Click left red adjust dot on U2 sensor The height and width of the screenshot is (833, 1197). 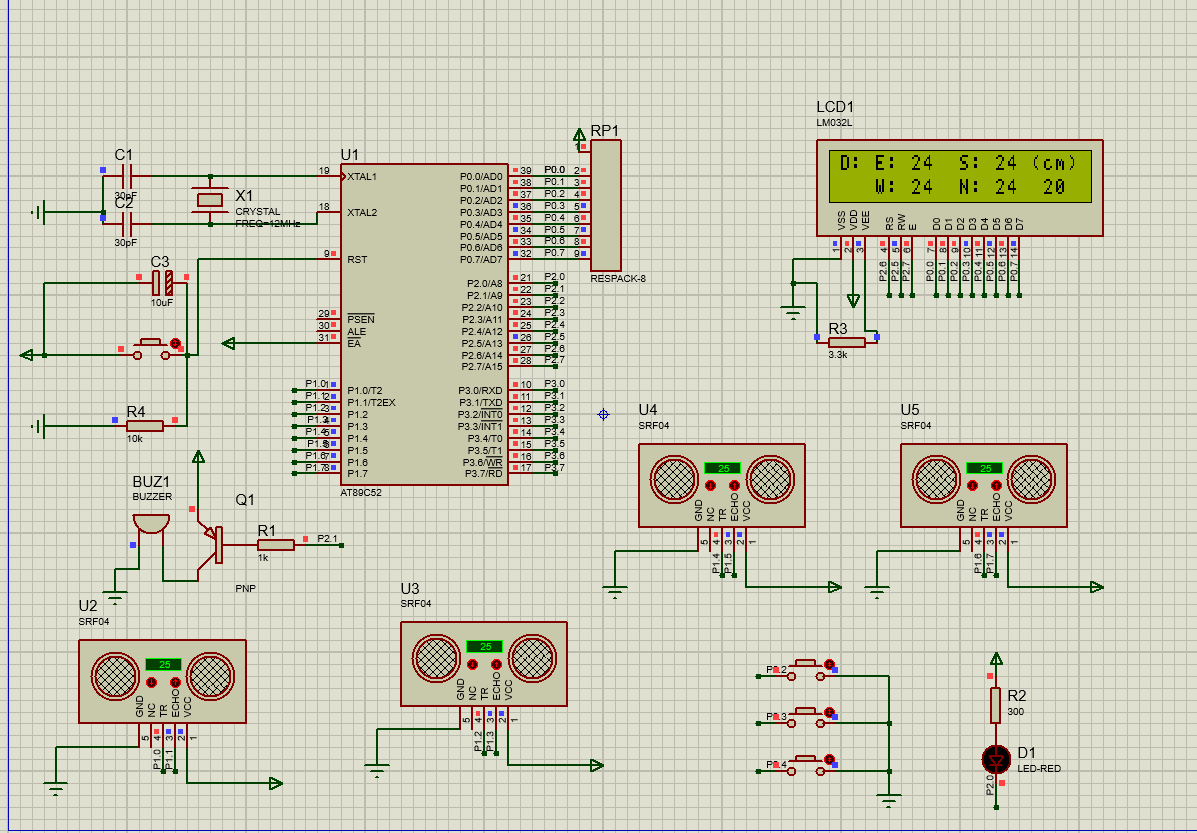coord(152,681)
